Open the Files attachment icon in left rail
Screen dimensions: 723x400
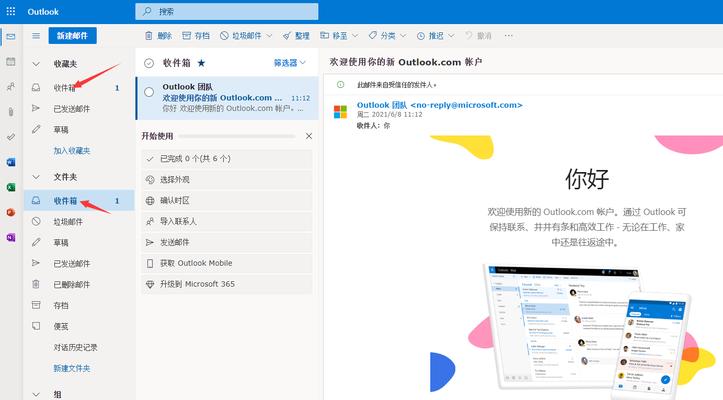pos(11,112)
